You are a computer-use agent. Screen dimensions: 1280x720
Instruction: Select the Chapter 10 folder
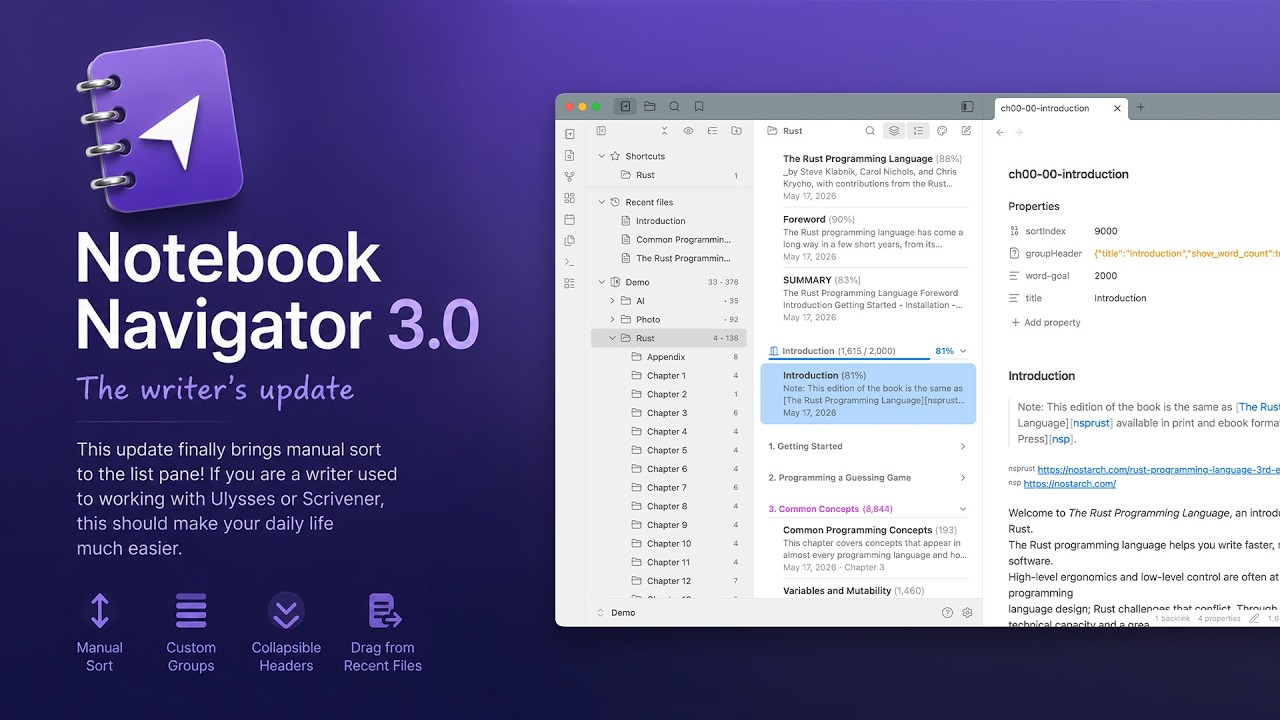coord(669,544)
